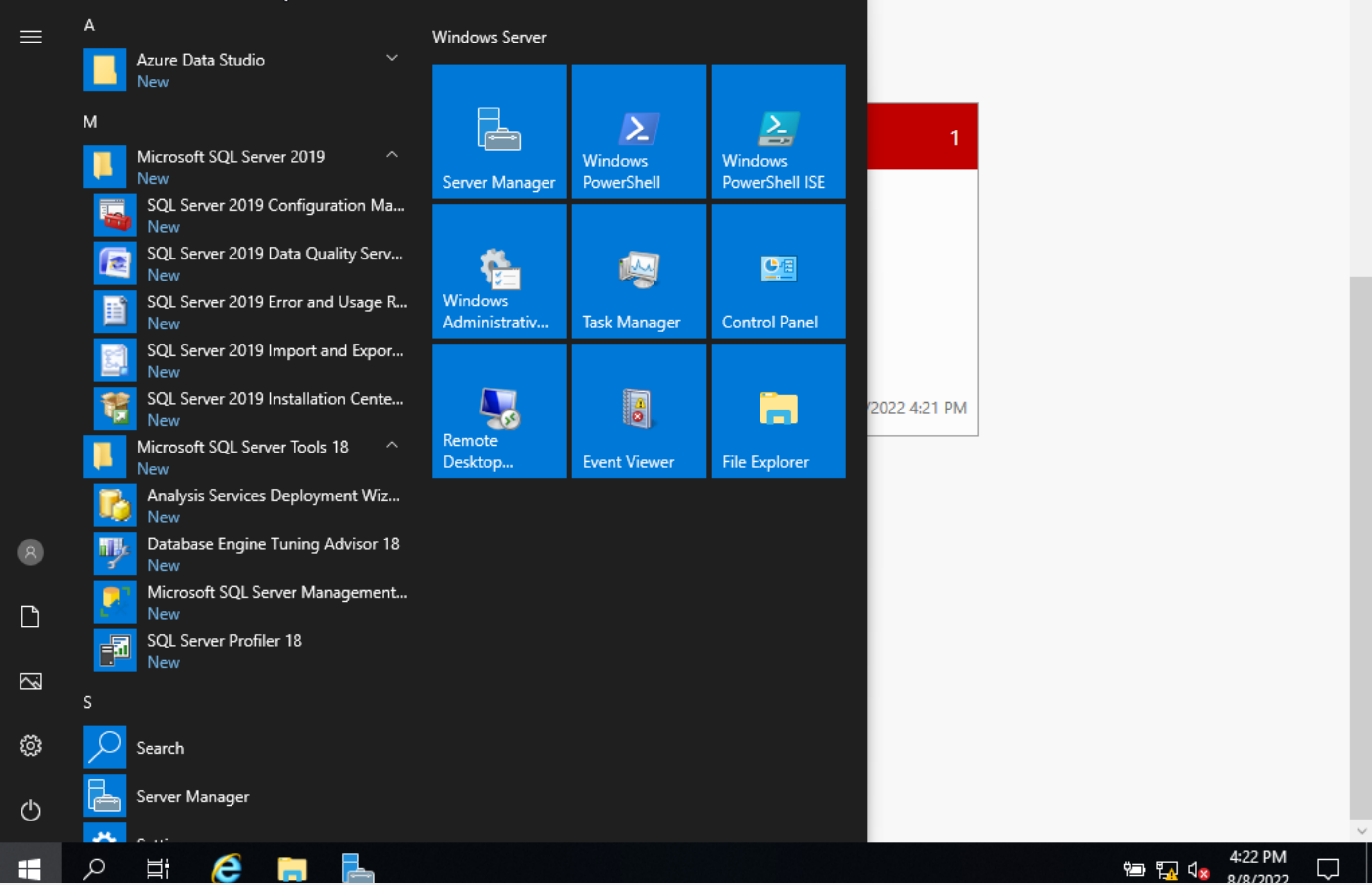This screenshot has height=885, width=1372.
Task: Open Task View on the taskbar
Action: coord(157,868)
